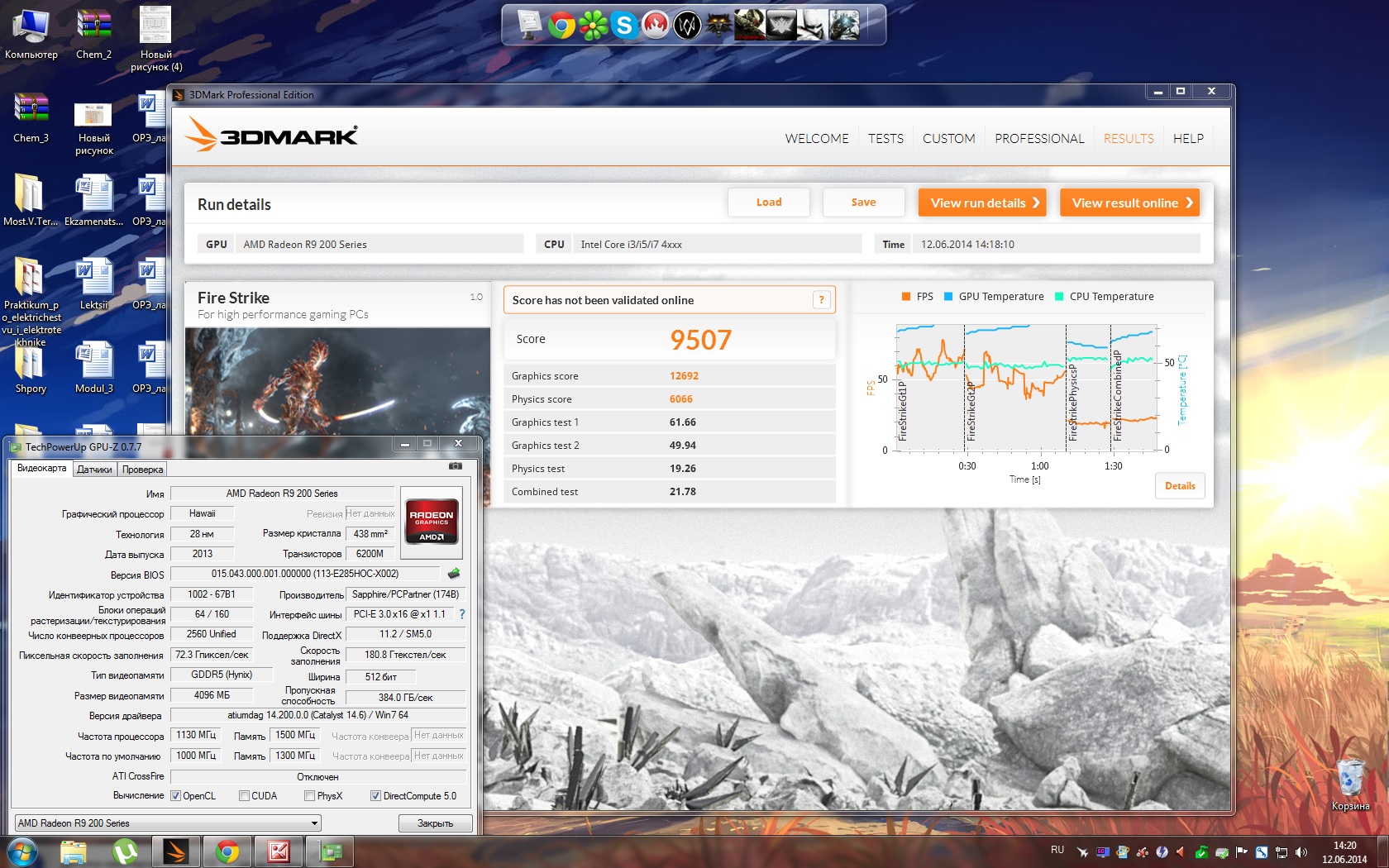Click the bus interface question mark in GPU-Z
Screen dimensions: 1389x868
[462, 614]
